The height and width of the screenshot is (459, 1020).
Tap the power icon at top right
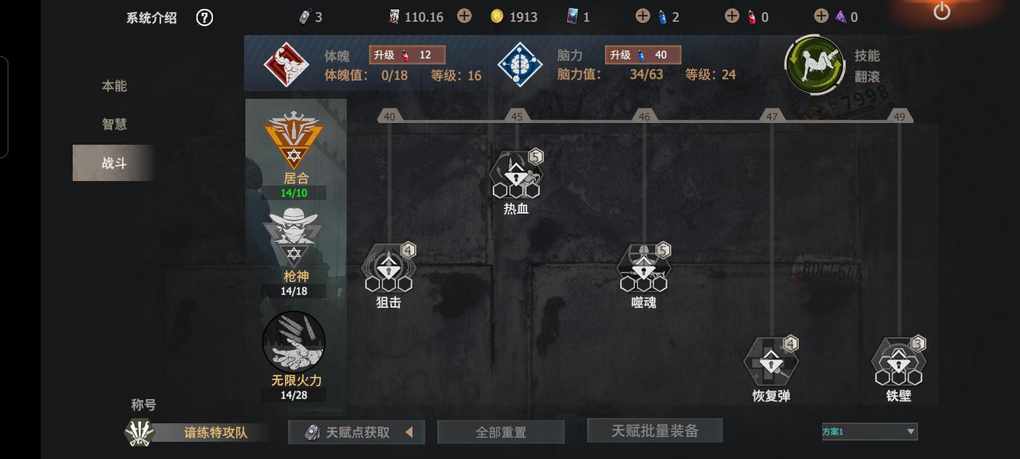click(941, 11)
